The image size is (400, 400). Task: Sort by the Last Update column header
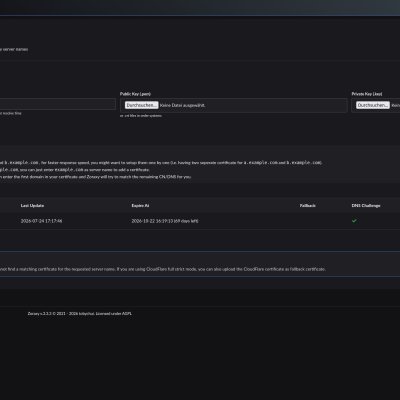click(32, 206)
